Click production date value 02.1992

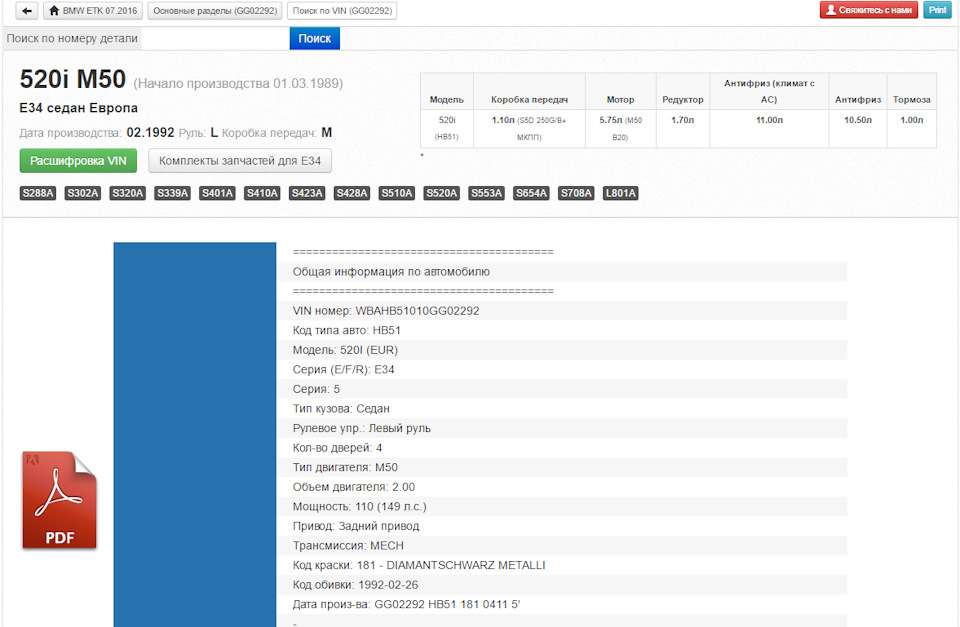(x=151, y=133)
